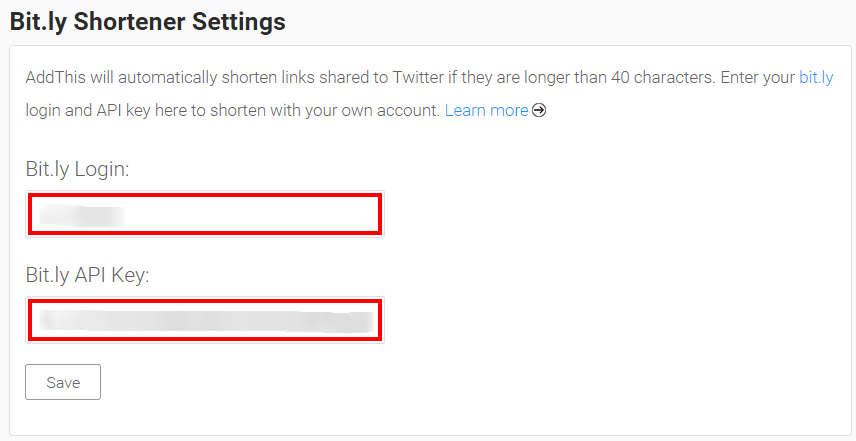Viewport: 856px width, 441px height.
Task: Click the word Twitter in the description
Action: coord(418,78)
